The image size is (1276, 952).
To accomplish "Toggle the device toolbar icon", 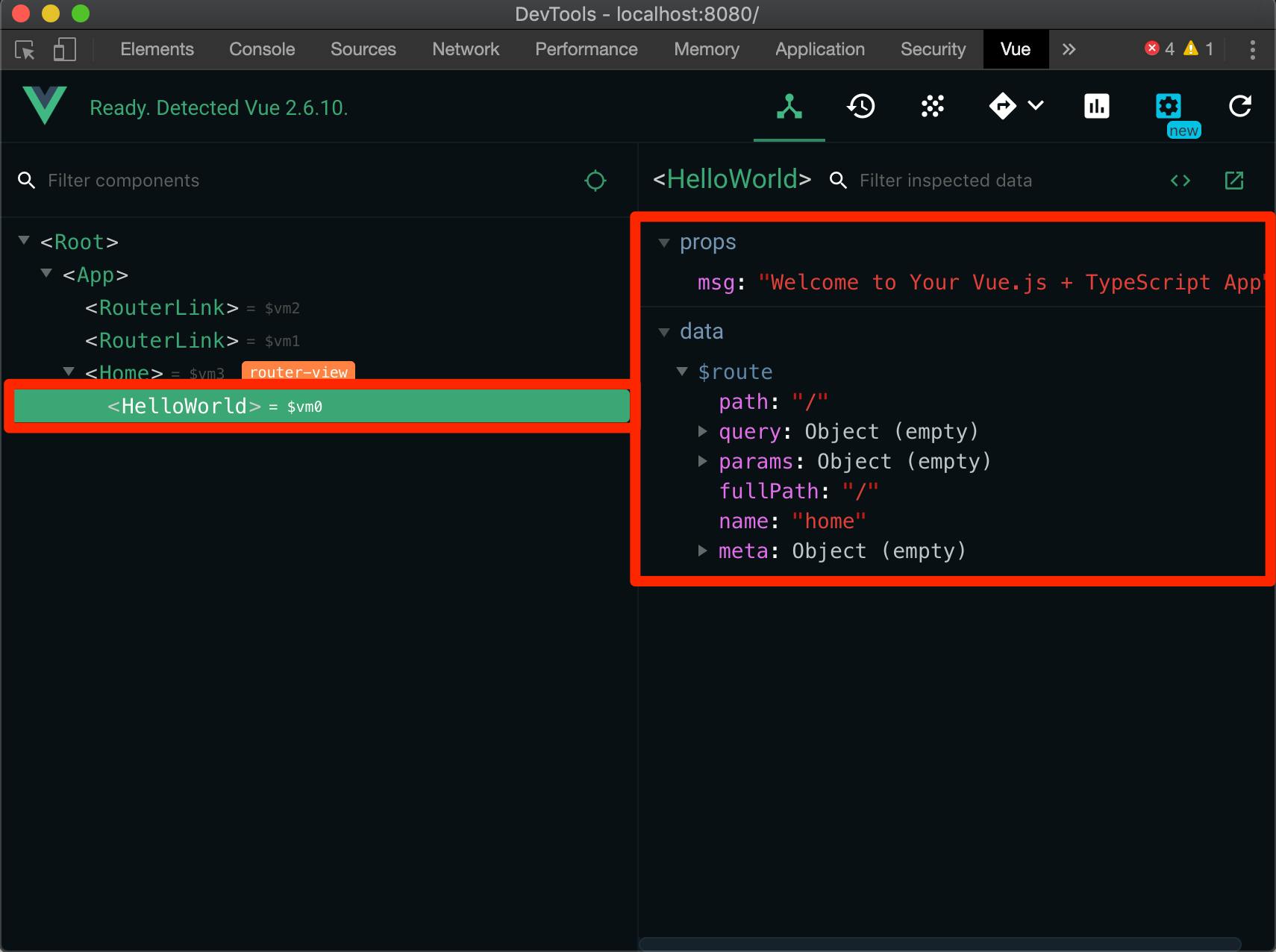I will click(64, 49).
